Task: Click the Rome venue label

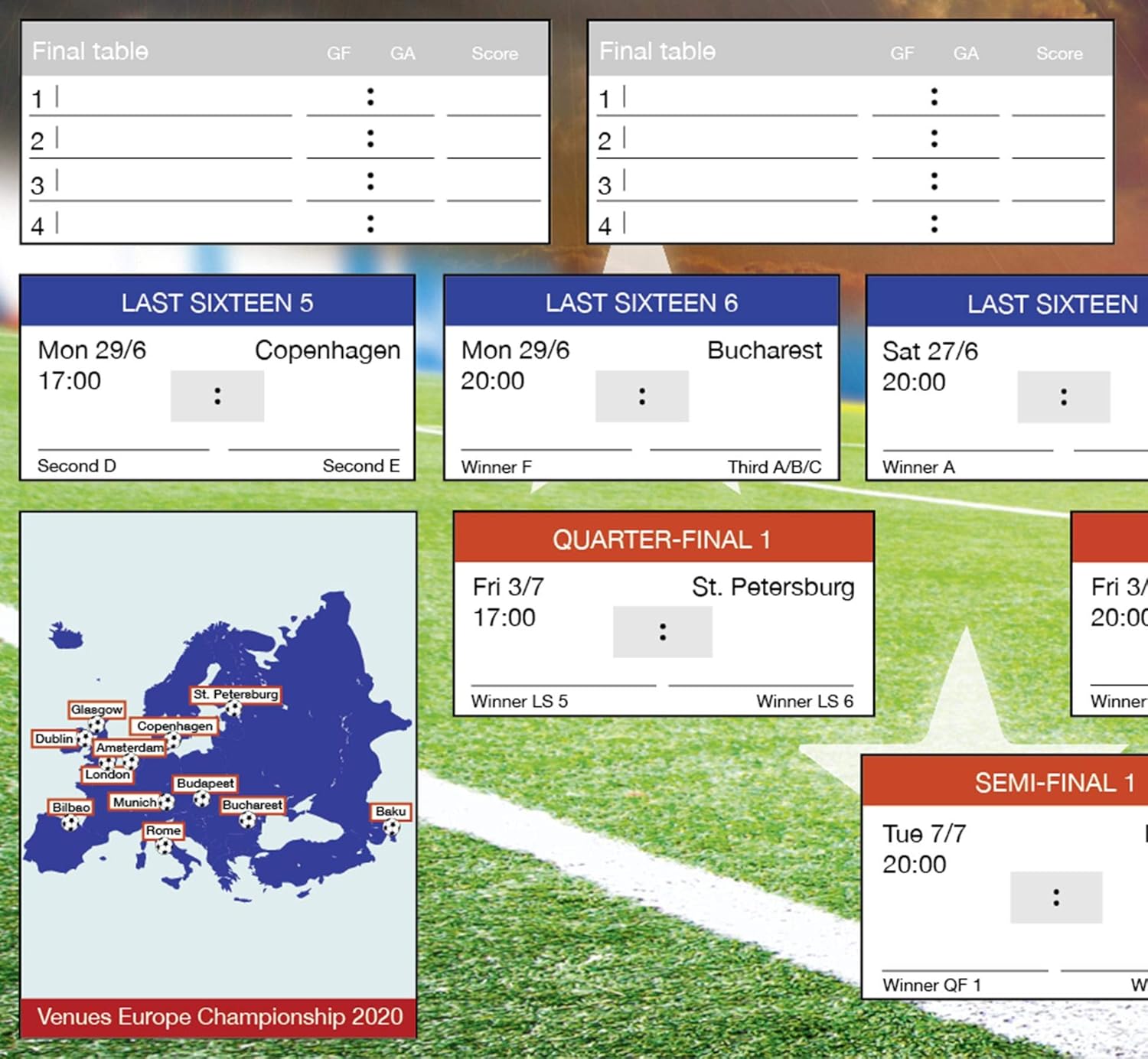Action: tap(163, 830)
